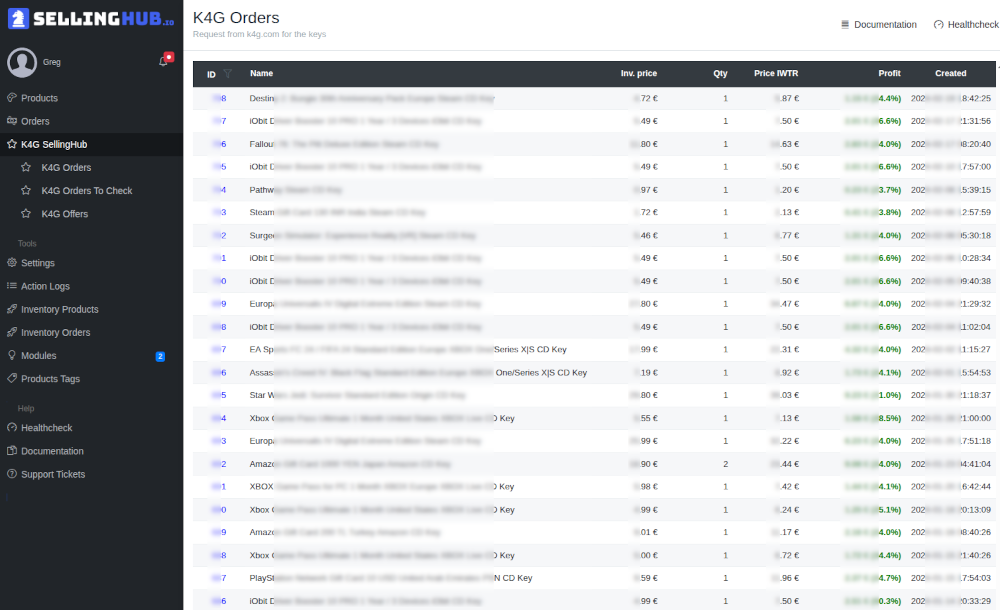This screenshot has height=610, width=1000.
Task: Click the EA Sports FC row name
Action: click(x=408, y=349)
